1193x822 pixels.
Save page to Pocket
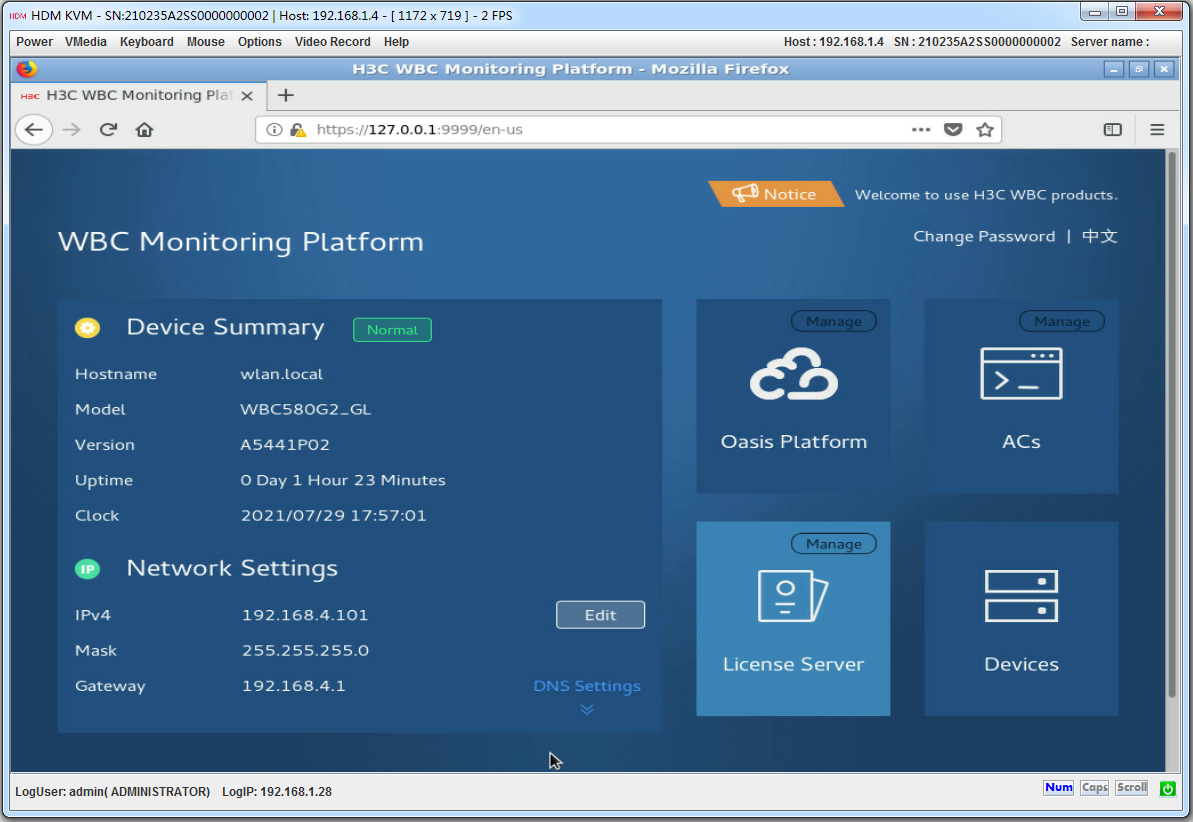pyautogui.click(x=953, y=129)
